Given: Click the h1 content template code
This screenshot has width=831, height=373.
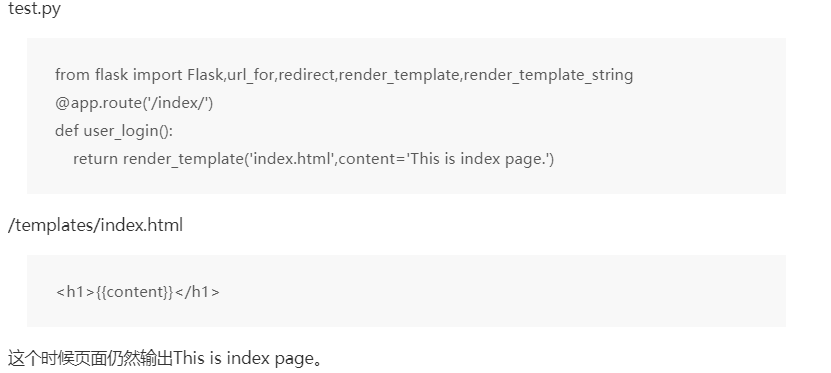Looking at the screenshot, I should (x=138, y=292).
